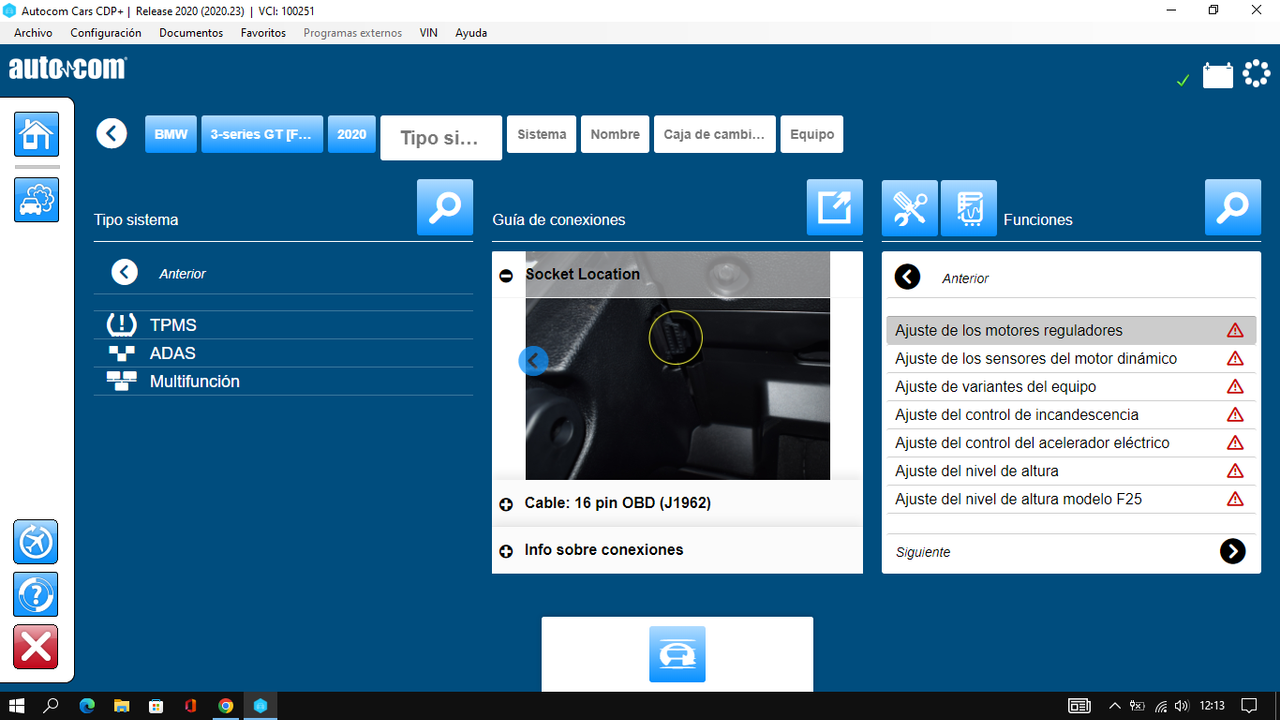Click warning triangle for Ajuste del nivel de altura
1280x720 pixels.
click(x=1235, y=470)
